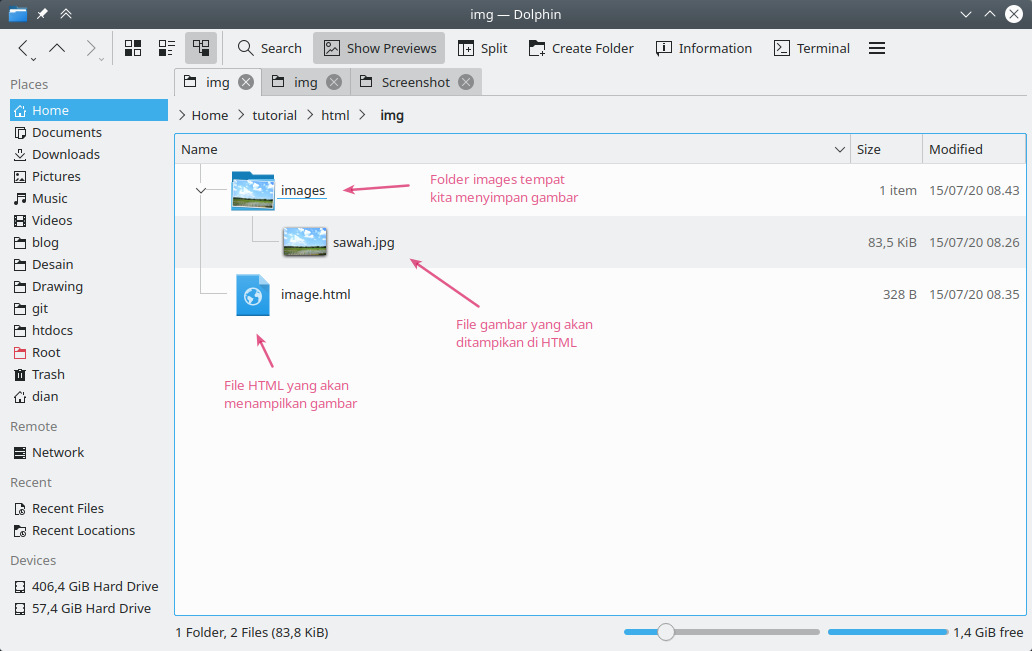Go back using the back arrow
The height and width of the screenshot is (651, 1032).
click(23, 47)
